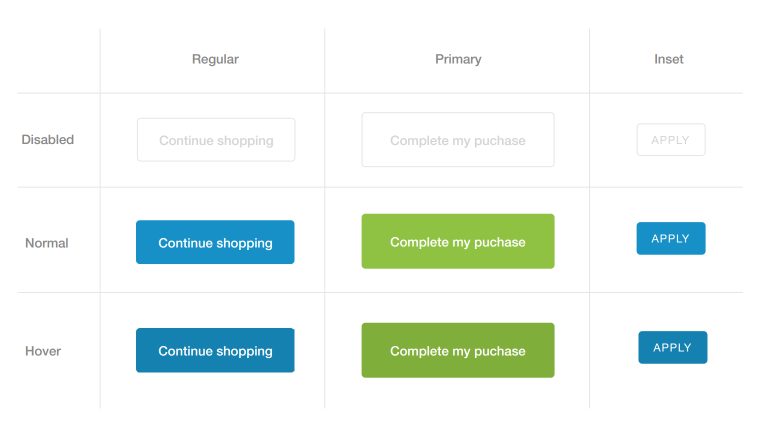Click the hover-state Complete my puchase button
This screenshot has height=428, width=758.
tap(458, 351)
